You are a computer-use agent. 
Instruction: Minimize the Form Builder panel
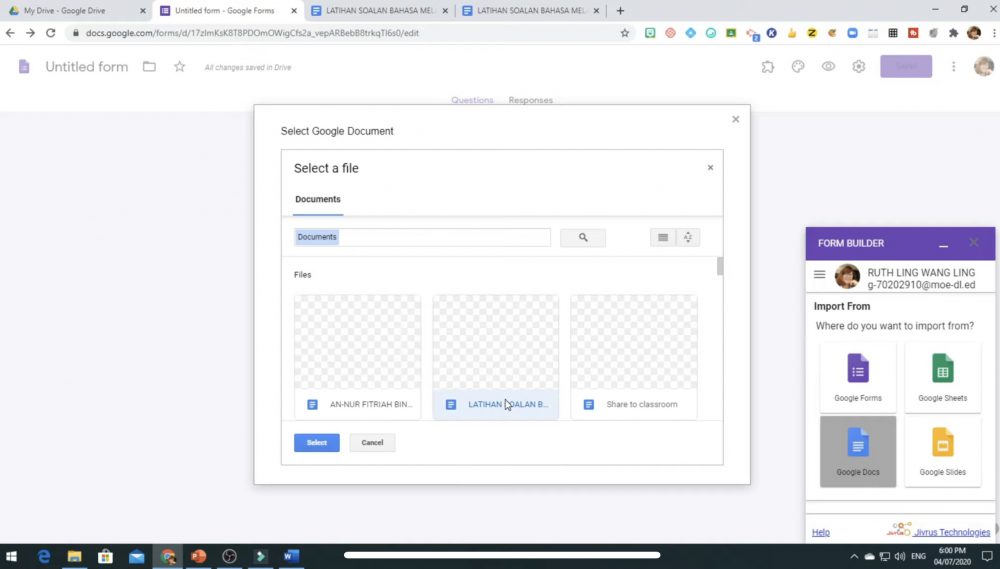[943, 244]
